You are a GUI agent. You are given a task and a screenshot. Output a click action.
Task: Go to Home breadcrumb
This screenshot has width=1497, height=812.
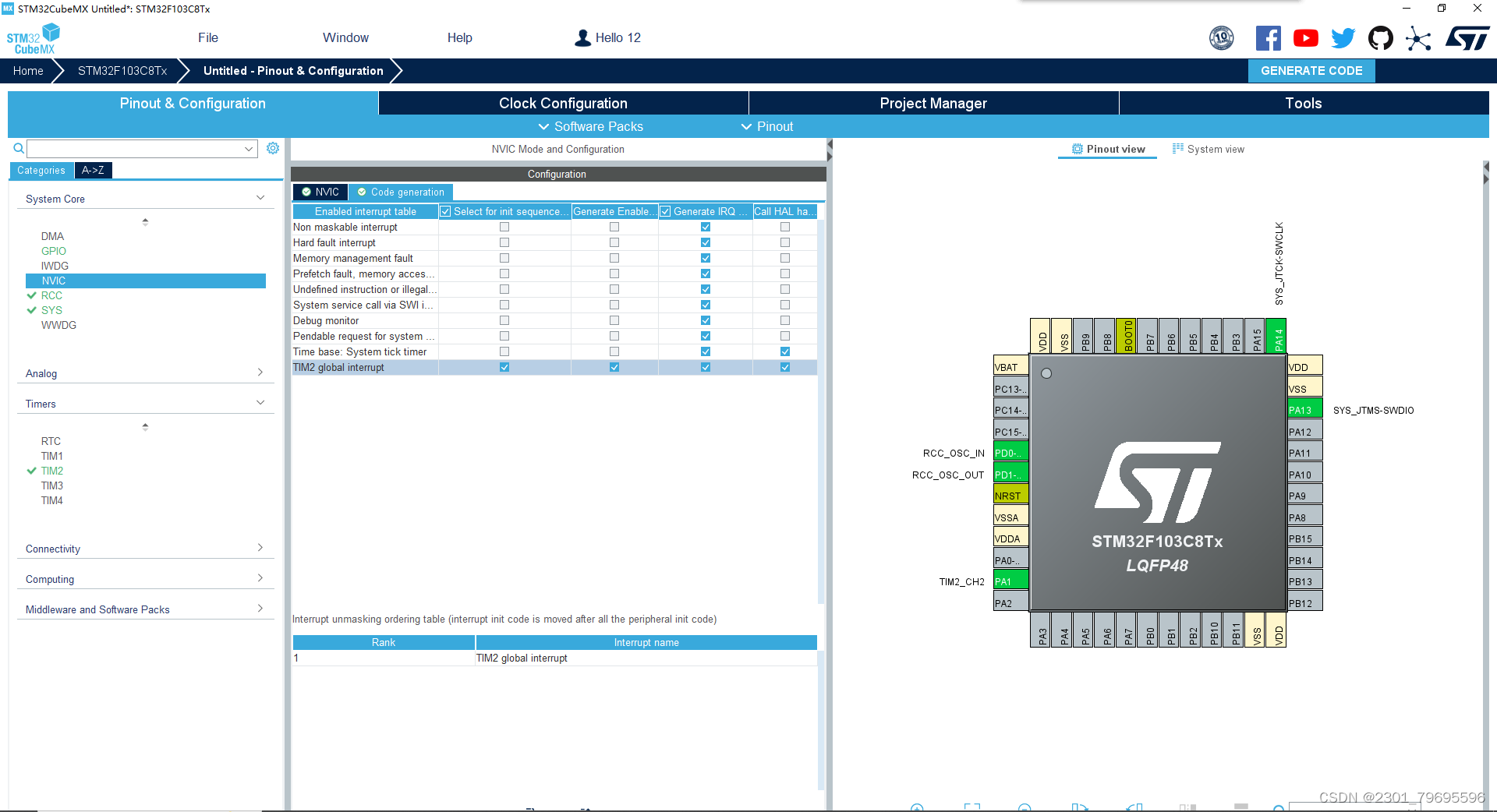coord(28,70)
